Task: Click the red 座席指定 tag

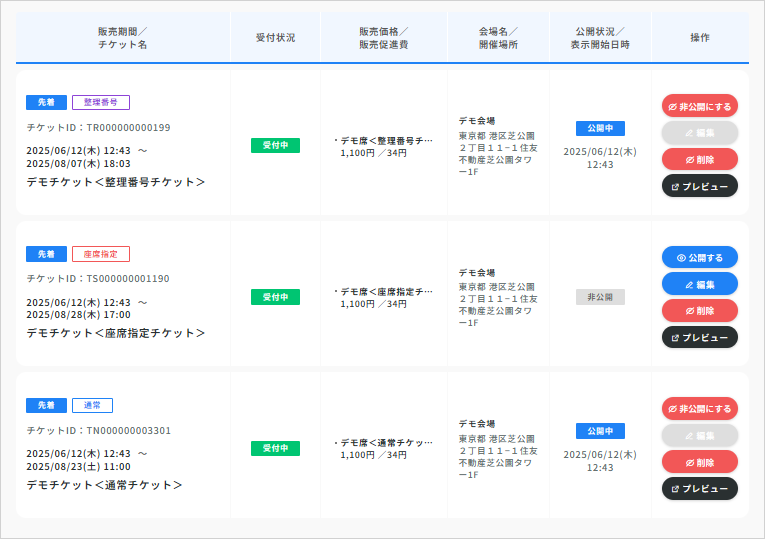Action: (x=101, y=254)
